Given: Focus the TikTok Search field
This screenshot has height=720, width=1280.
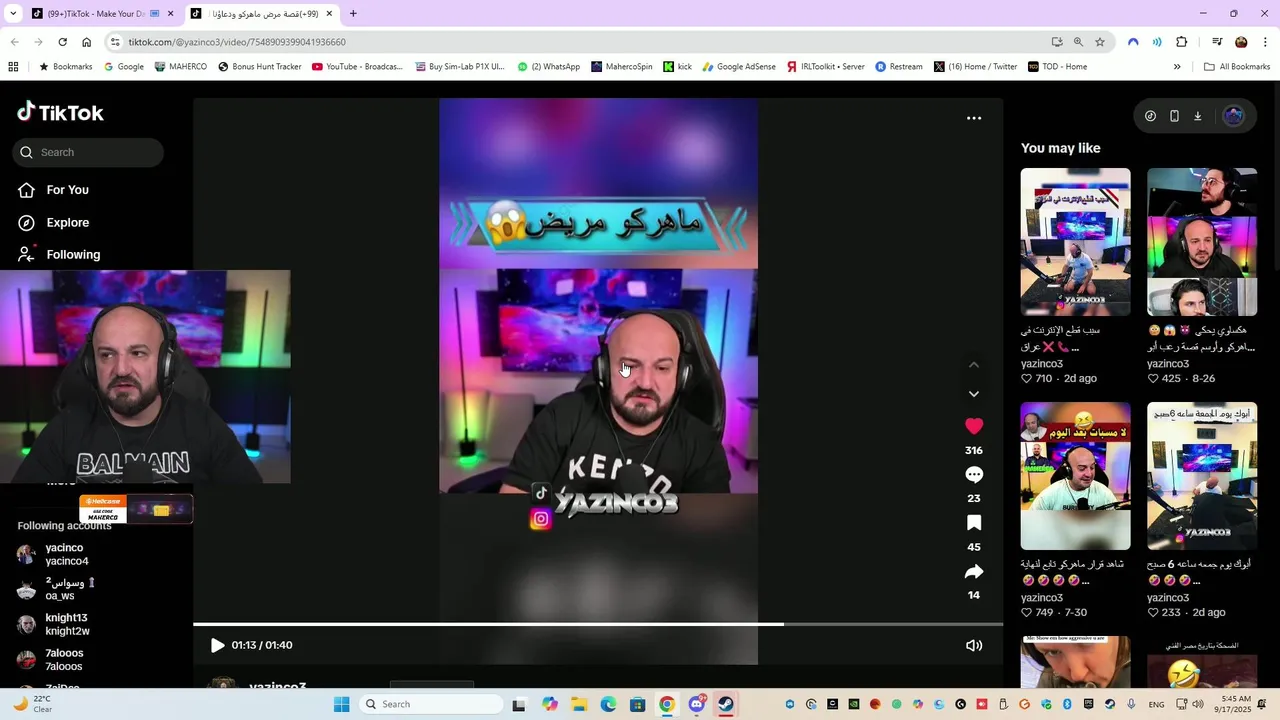Looking at the screenshot, I should click(88, 152).
